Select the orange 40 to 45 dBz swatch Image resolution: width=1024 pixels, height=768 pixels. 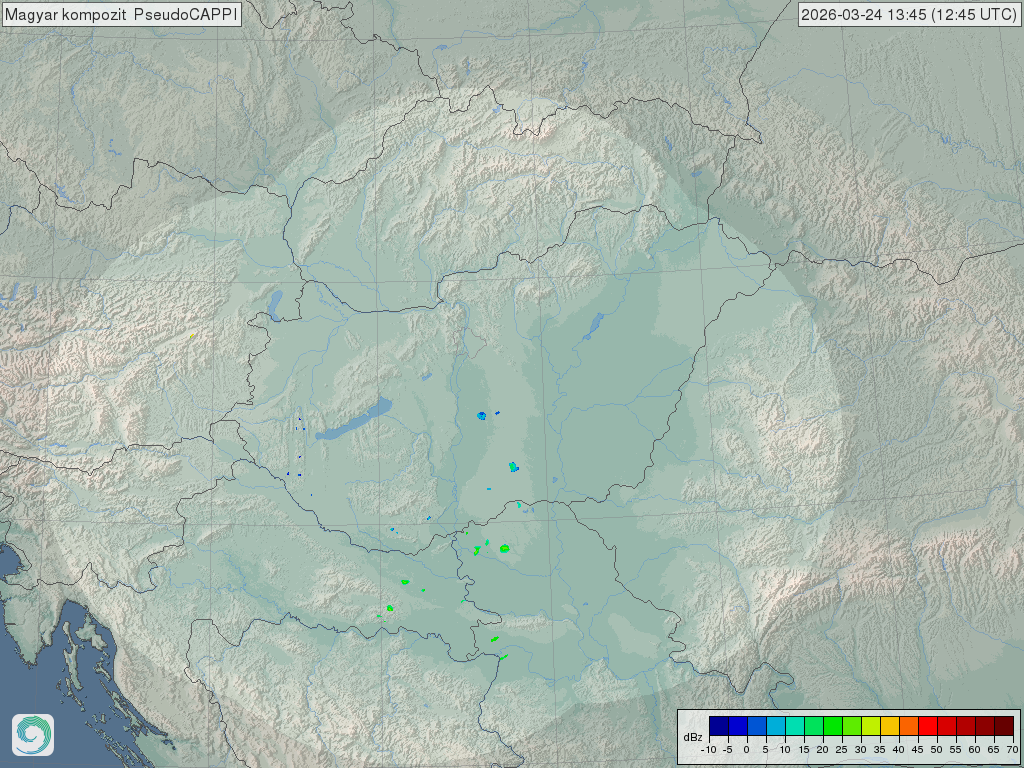tap(908, 726)
